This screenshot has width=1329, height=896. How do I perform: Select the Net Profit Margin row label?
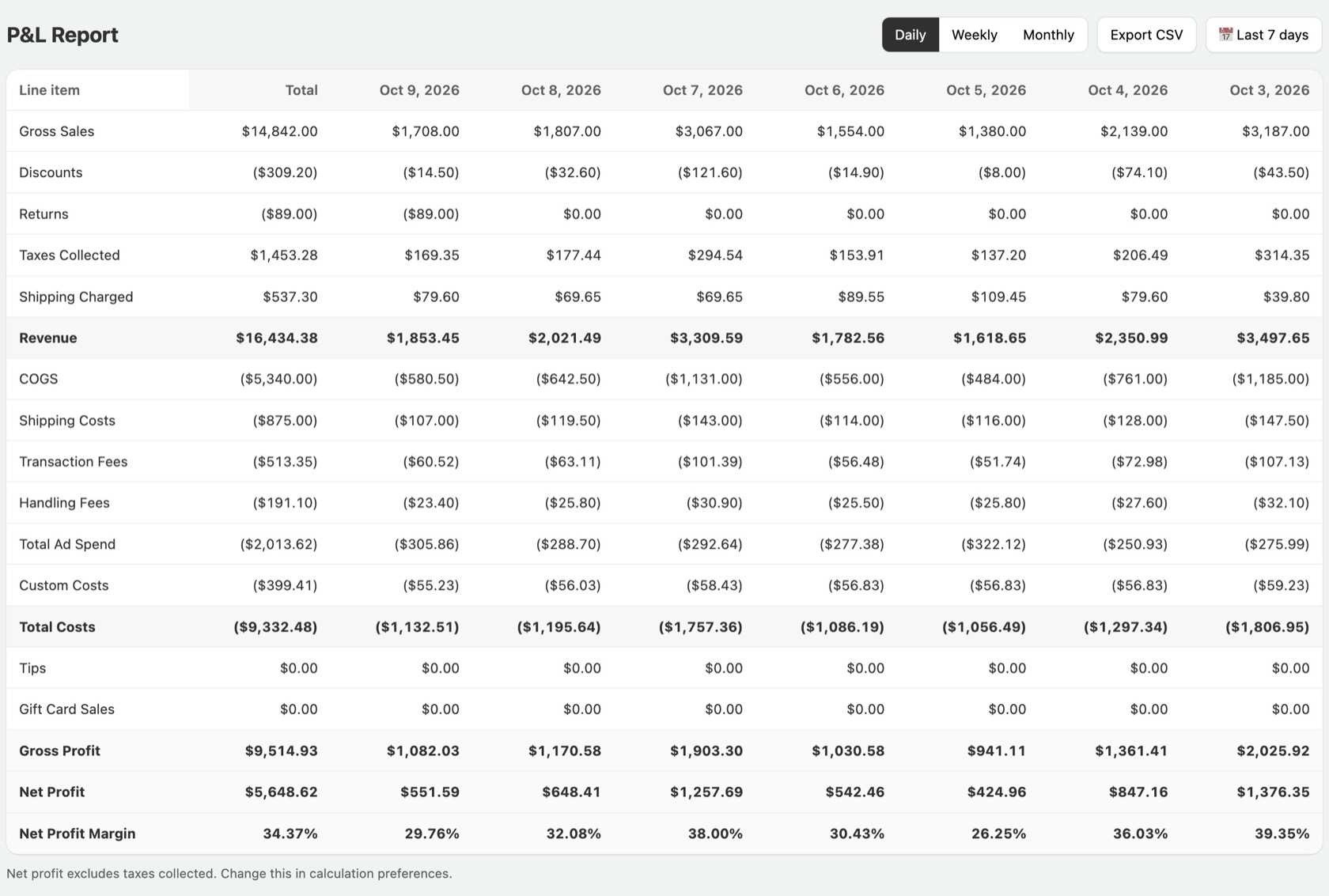click(x=78, y=834)
